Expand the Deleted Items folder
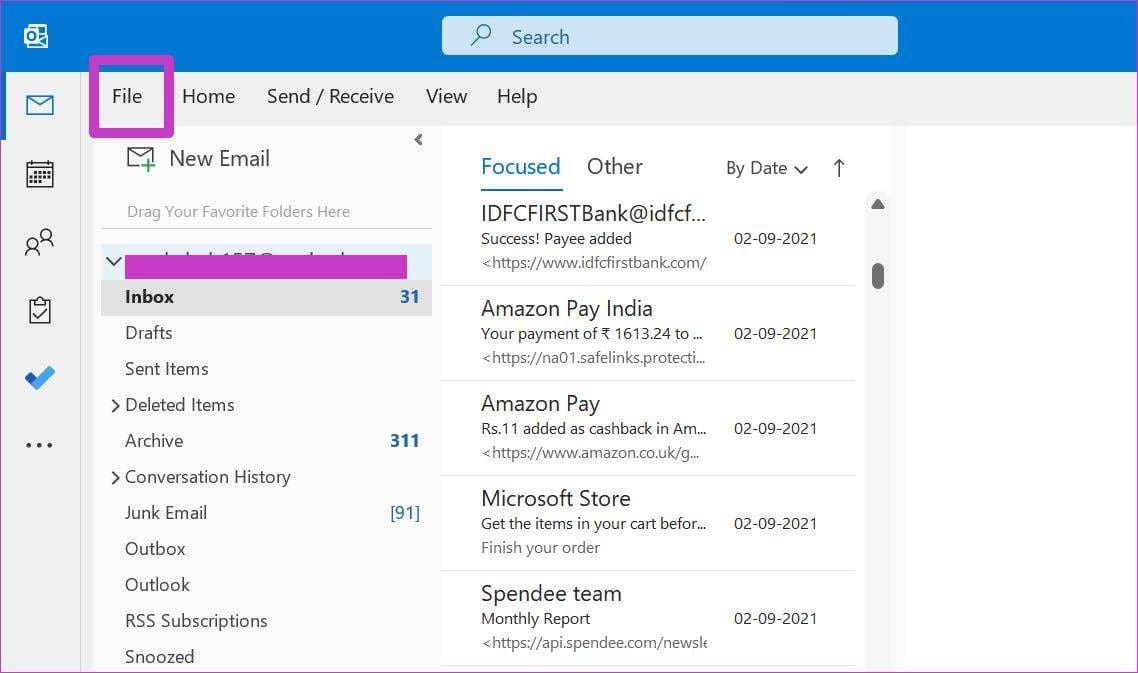This screenshot has width=1138, height=673. tap(115, 406)
